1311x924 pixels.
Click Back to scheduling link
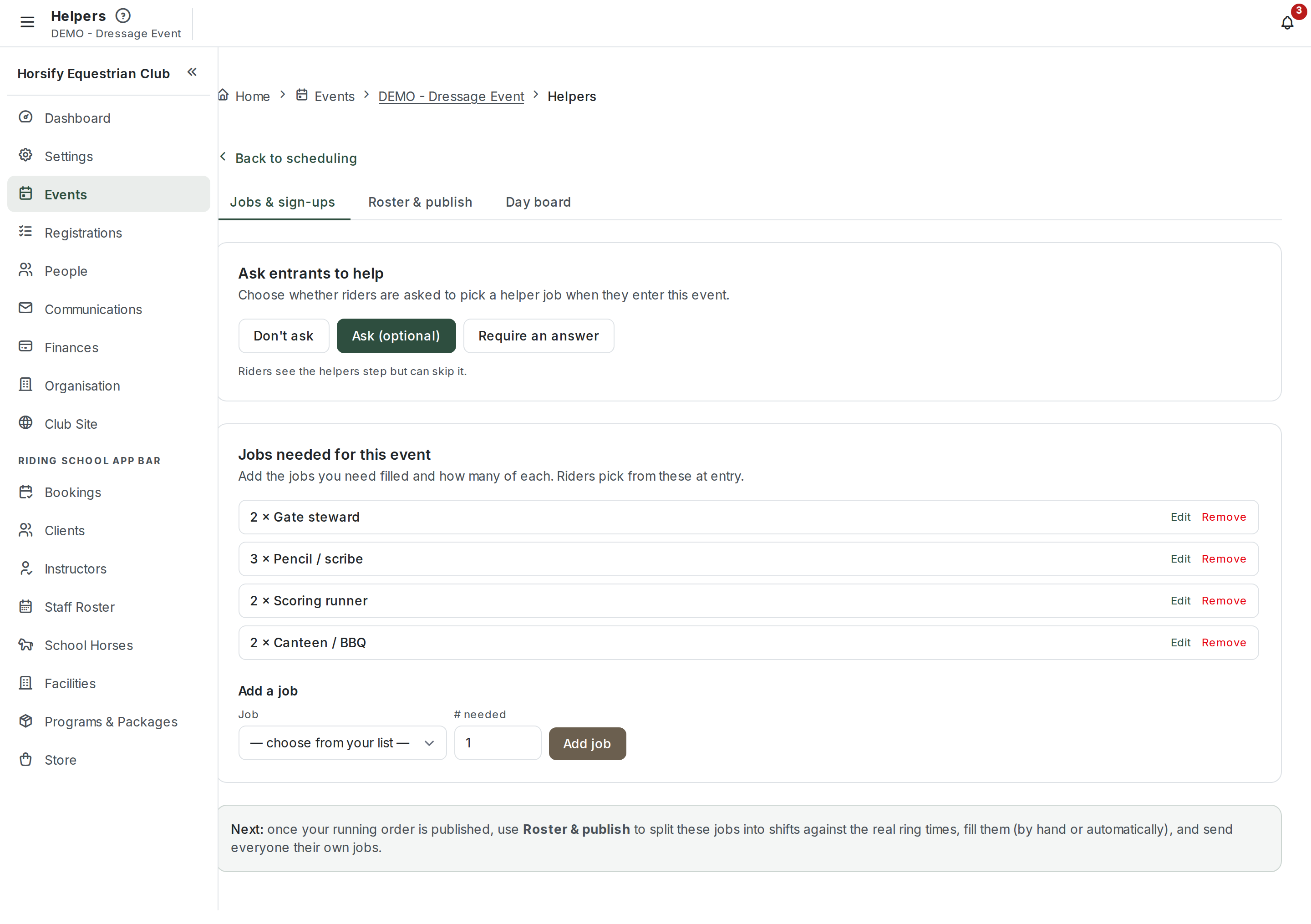296,158
